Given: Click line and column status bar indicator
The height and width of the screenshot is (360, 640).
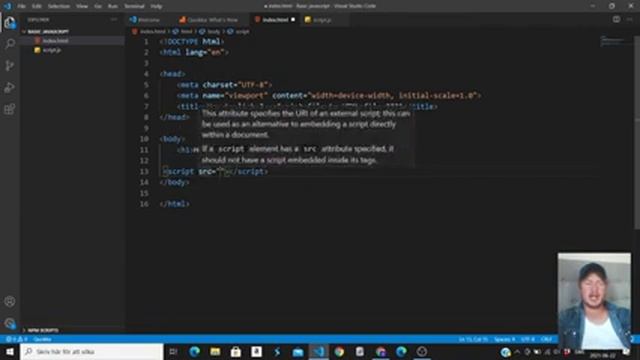Looking at the screenshot, I should 473,339.
